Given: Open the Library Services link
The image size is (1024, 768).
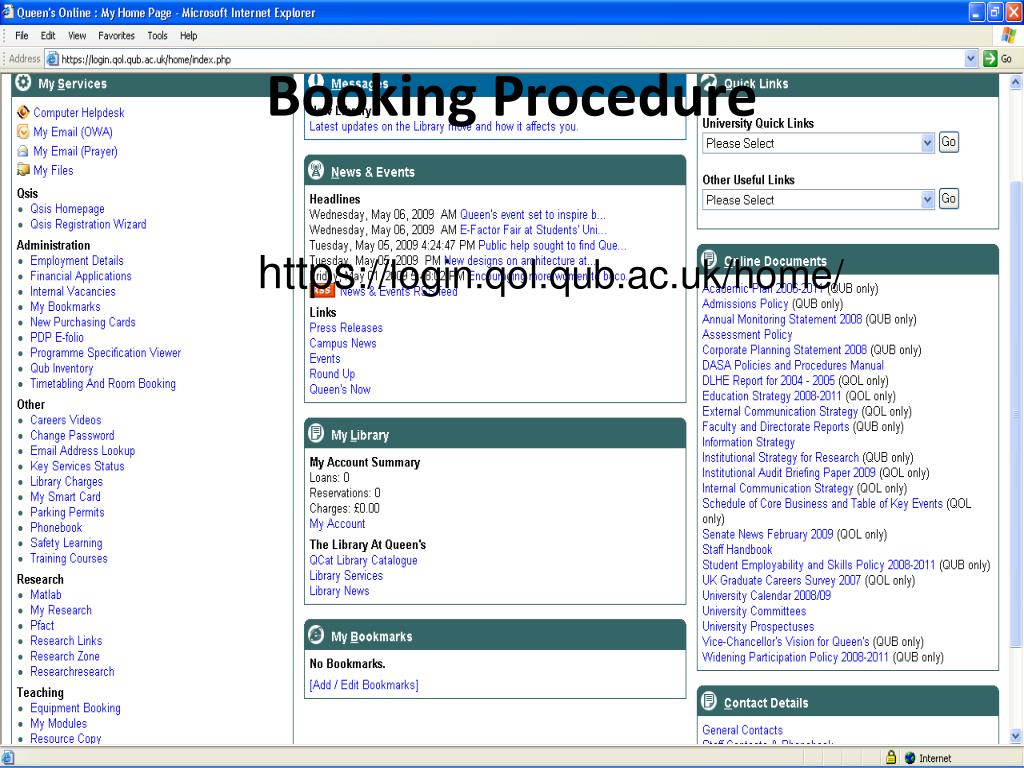Looking at the screenshot, I should 346,575.
